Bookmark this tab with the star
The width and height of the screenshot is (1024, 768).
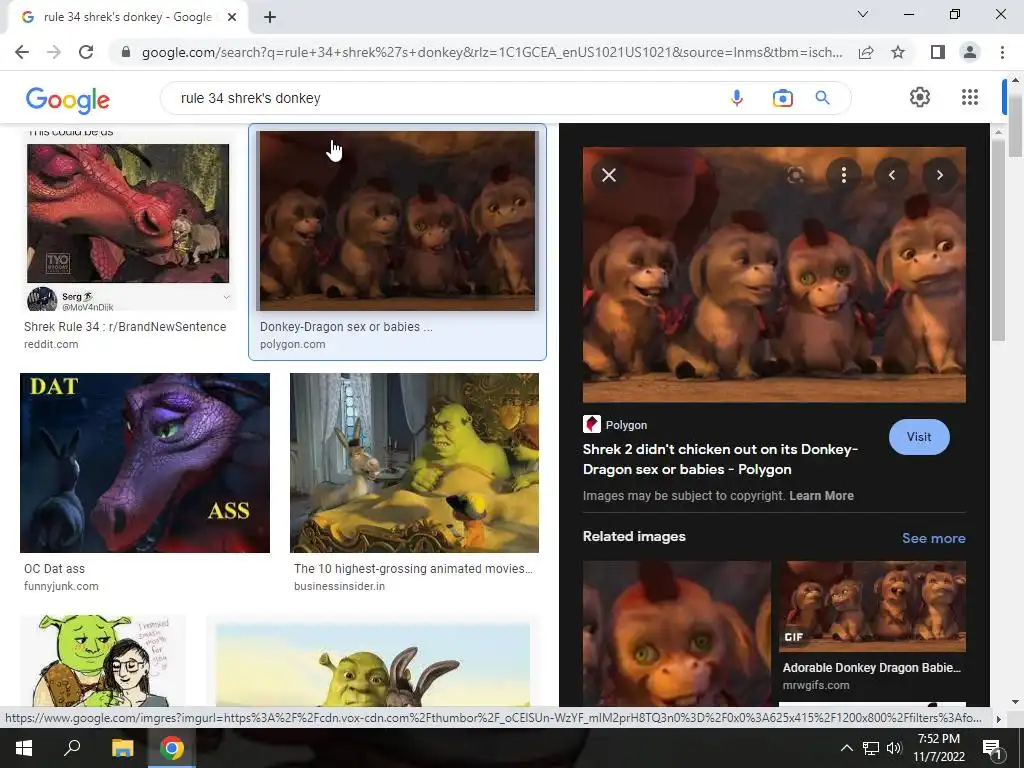pos(898,52)
